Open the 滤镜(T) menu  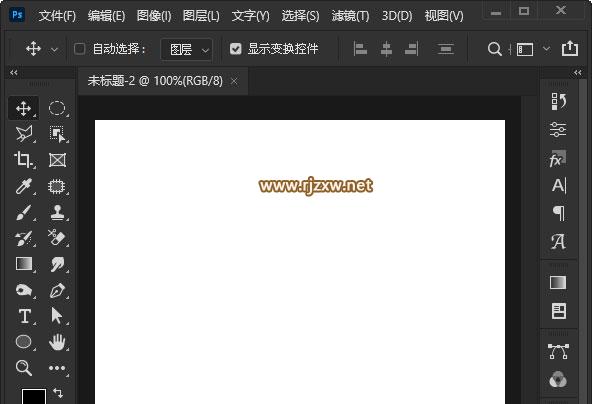[350, 15]
